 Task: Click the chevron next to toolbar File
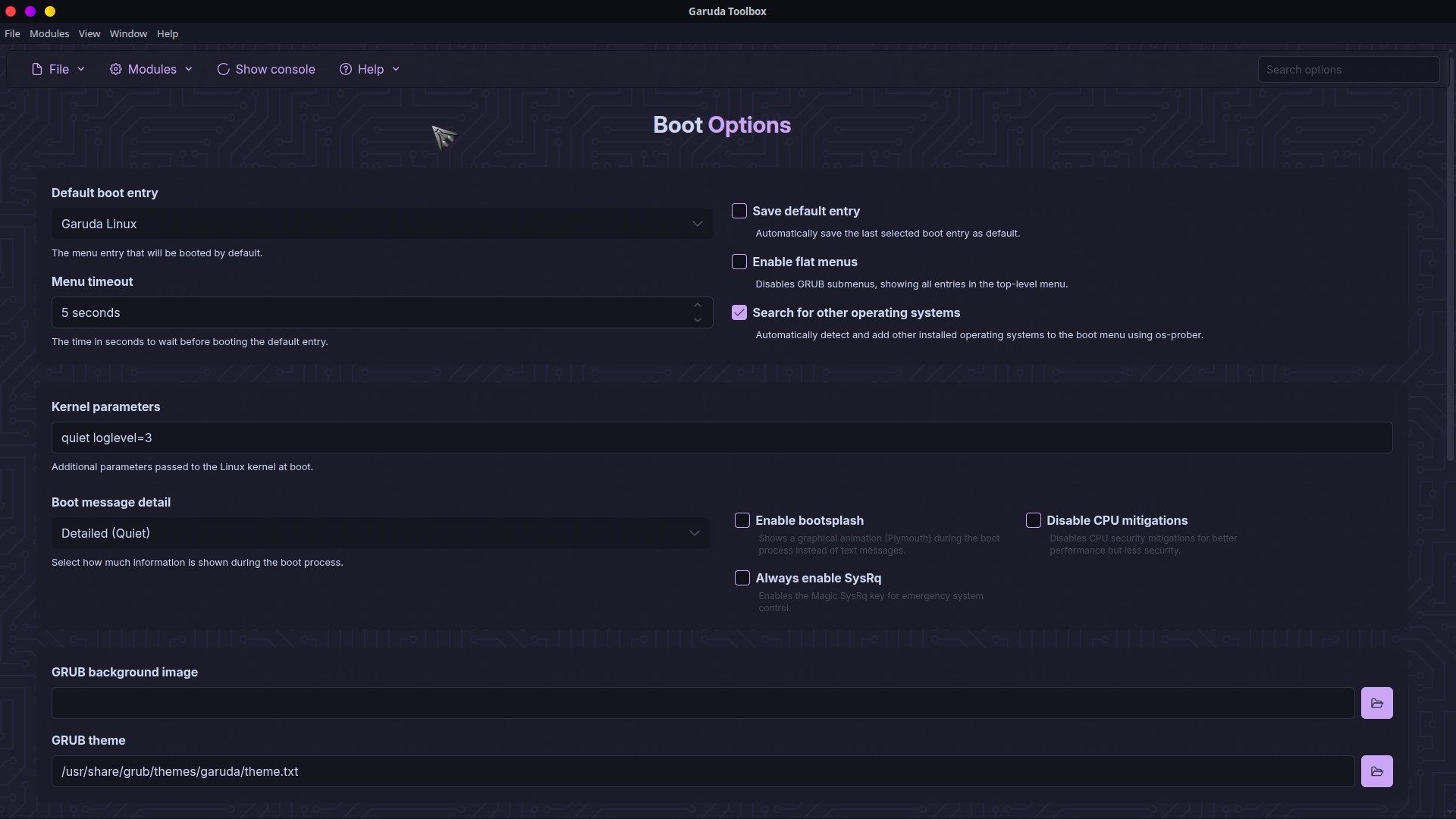coord(81,69)
